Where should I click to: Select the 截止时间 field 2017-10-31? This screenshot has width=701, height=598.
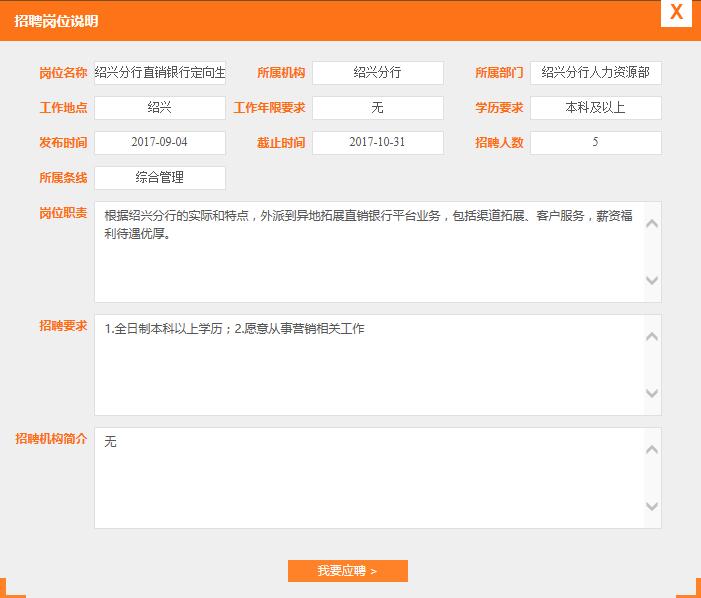377,143
